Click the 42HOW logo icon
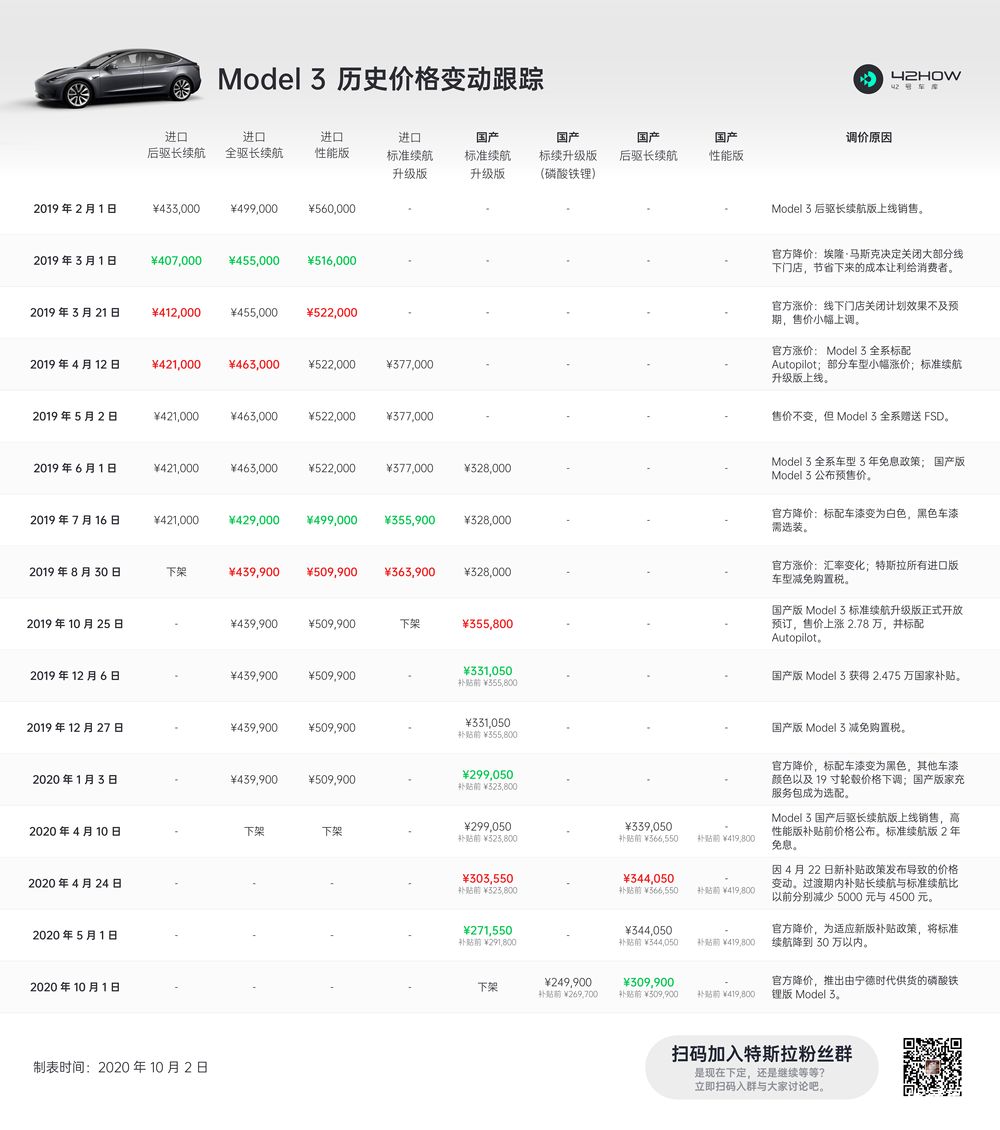The image size is (1000, 1130). tap(867, 79)
